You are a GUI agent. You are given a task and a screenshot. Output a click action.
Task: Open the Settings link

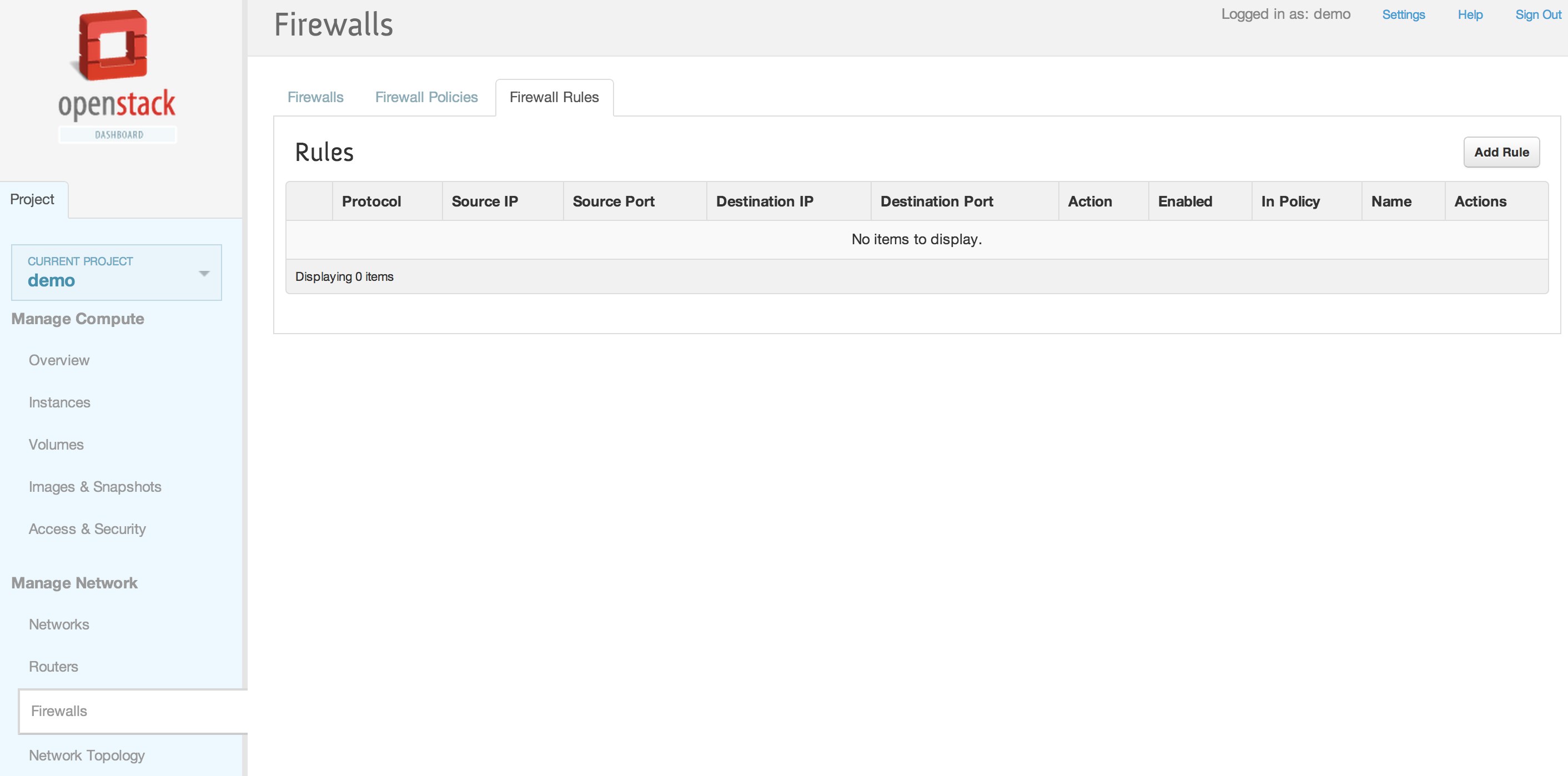pos(1403,14)
